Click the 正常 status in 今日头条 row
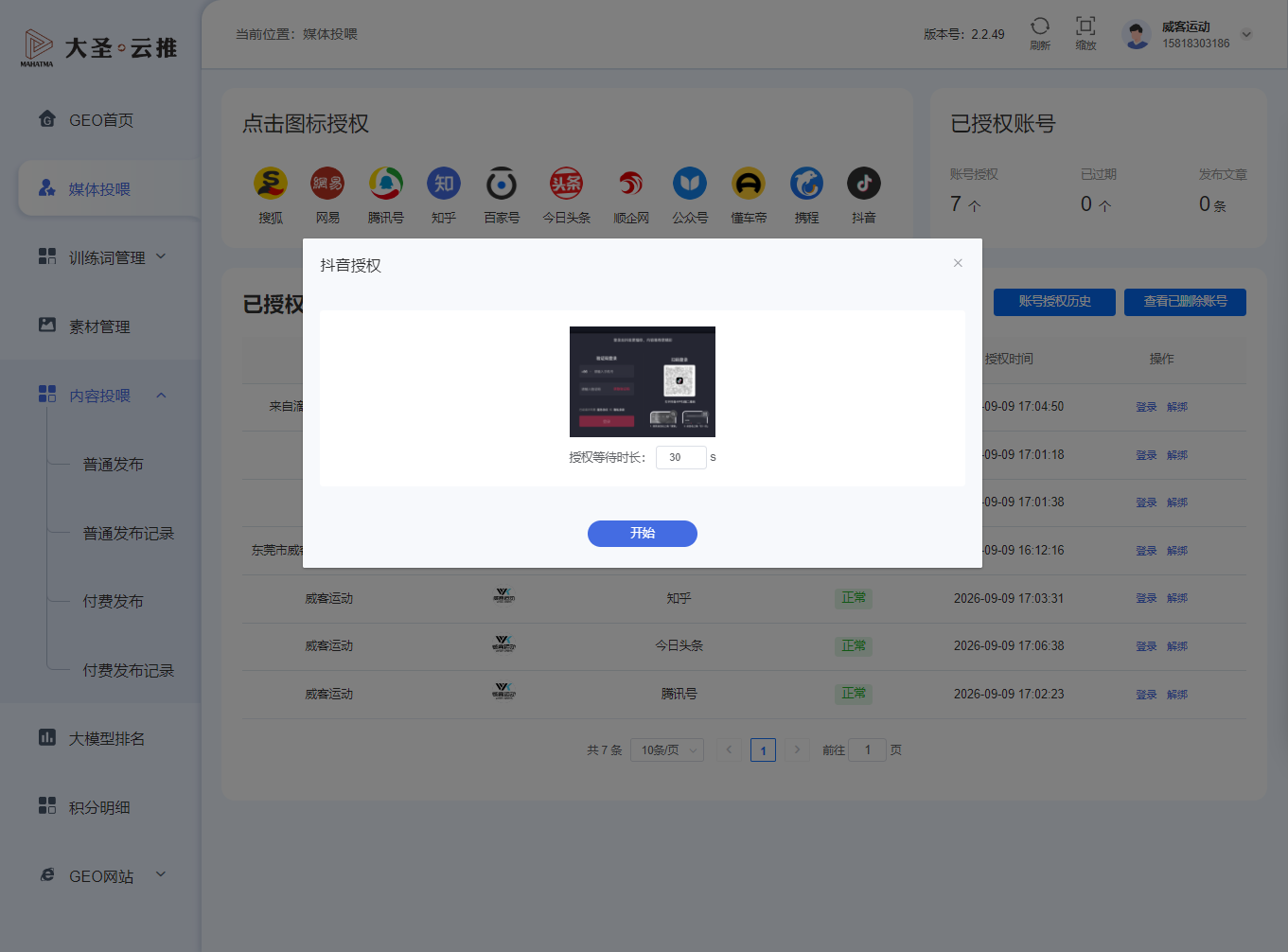This screenshot has height=952, width=1288. (x=854, y=646)
